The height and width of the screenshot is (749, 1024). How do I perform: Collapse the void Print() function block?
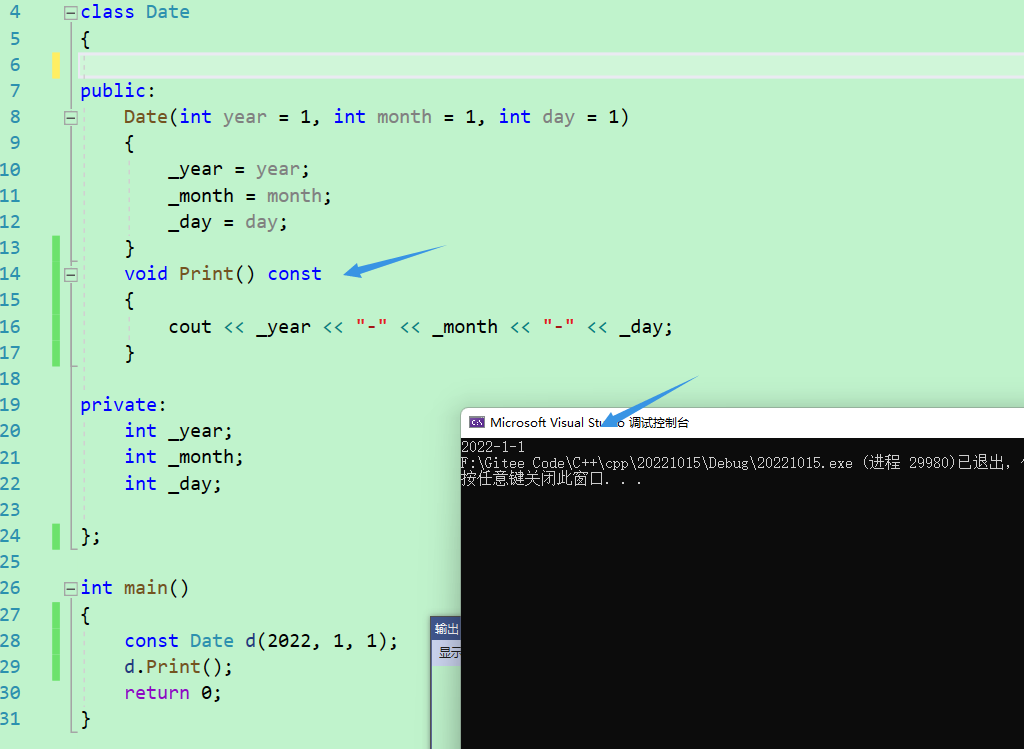coord(71,275)
